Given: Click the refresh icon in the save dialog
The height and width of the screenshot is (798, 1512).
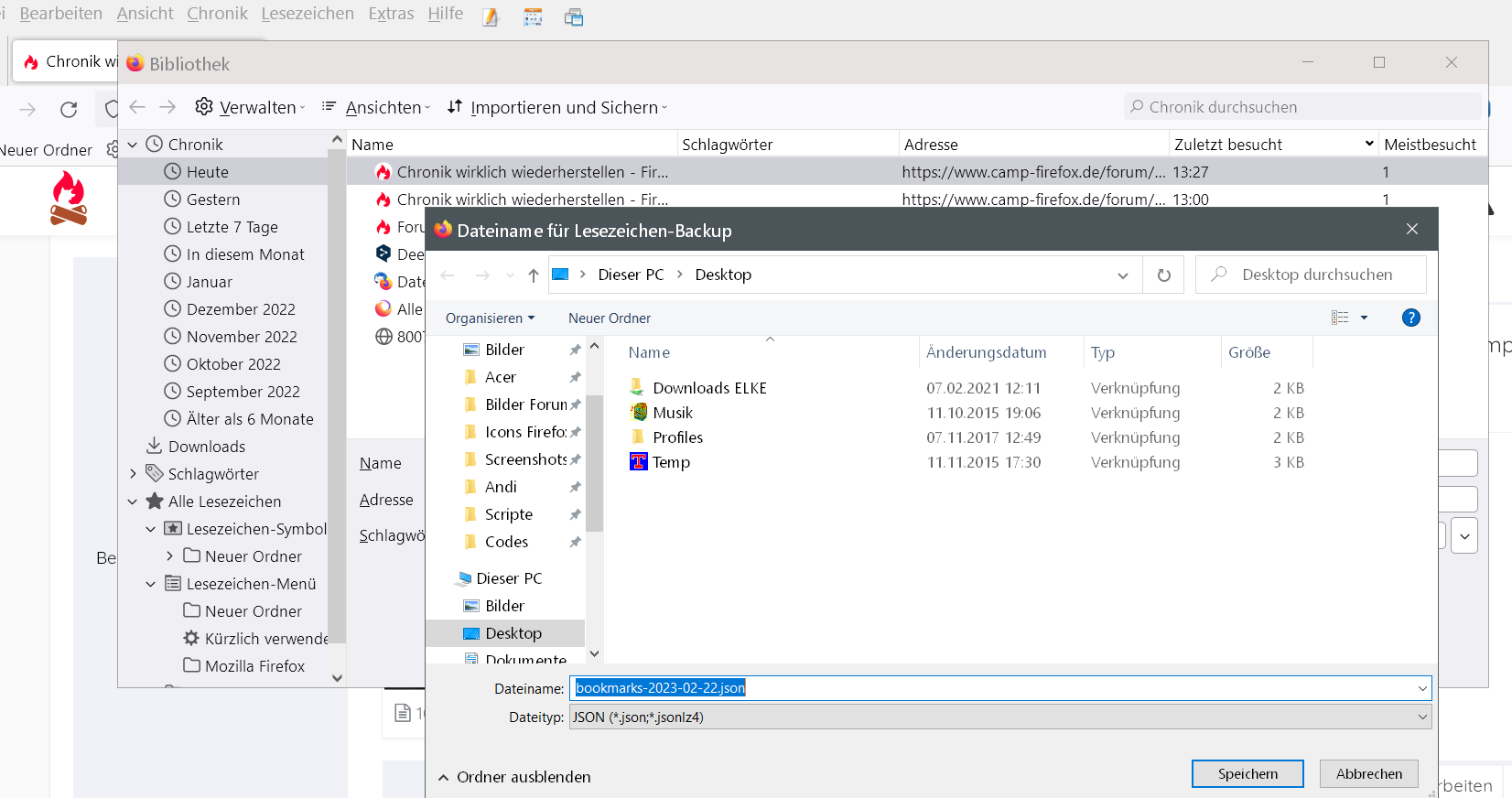Looking at the screenshot, I should 1163,275.
